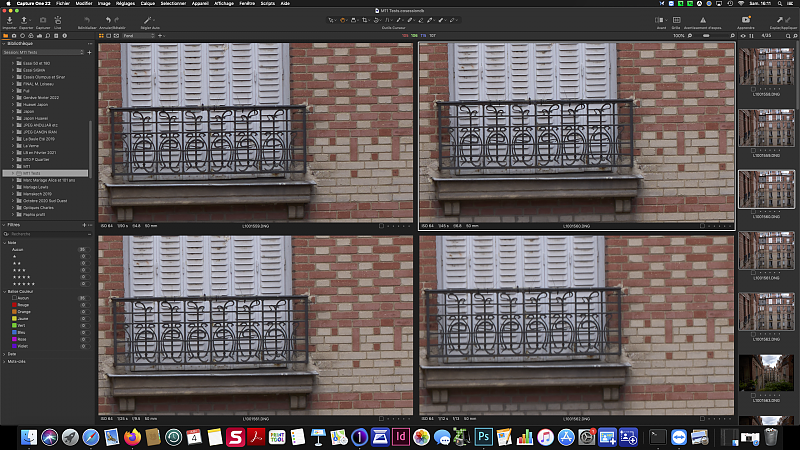This screenshot has height=450, width=800.
Task: Select the courtyard thumbnail in the browser
Action: click(x=765, y=370)
